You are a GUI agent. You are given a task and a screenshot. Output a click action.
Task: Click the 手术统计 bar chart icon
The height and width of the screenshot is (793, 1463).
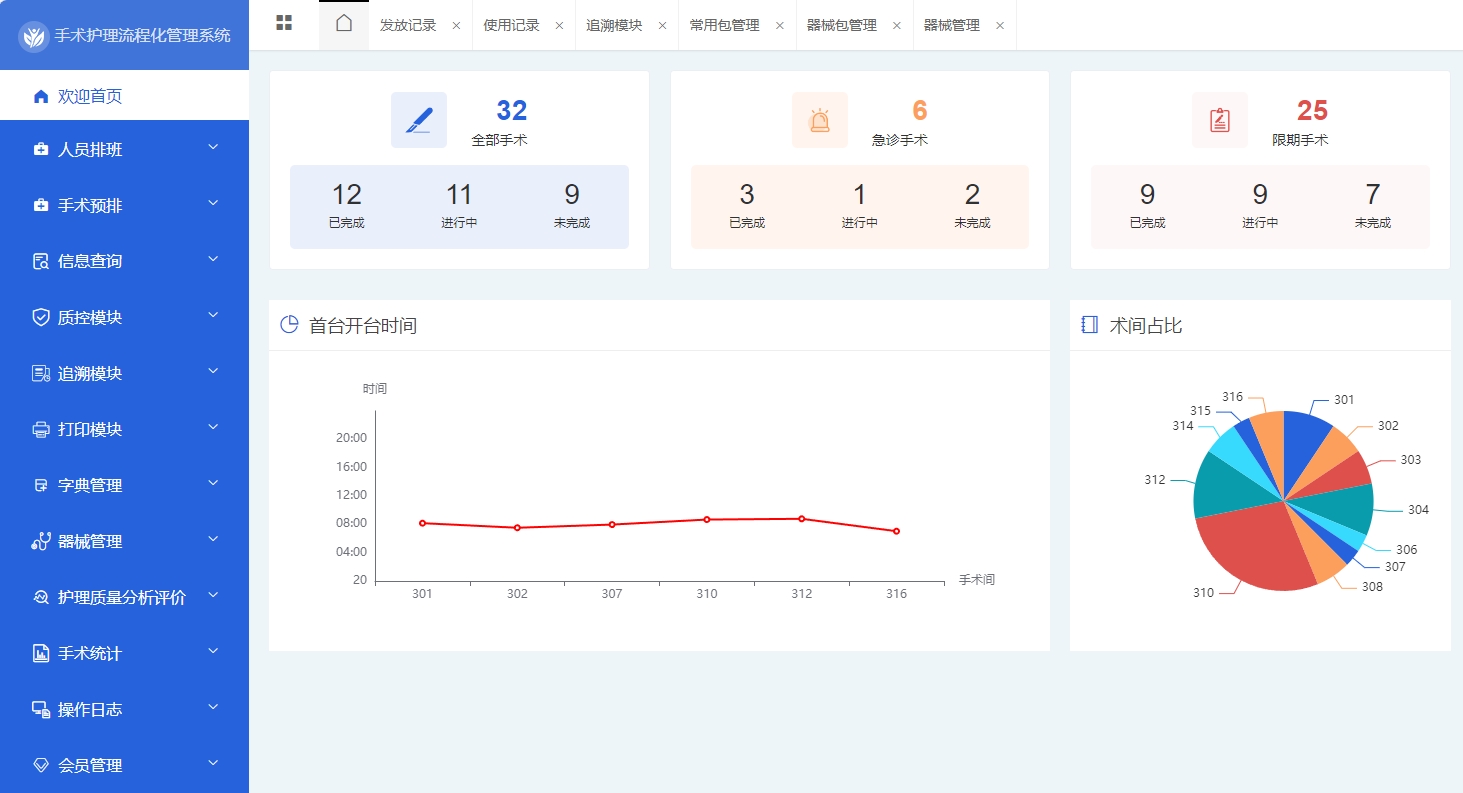[41, 654]
